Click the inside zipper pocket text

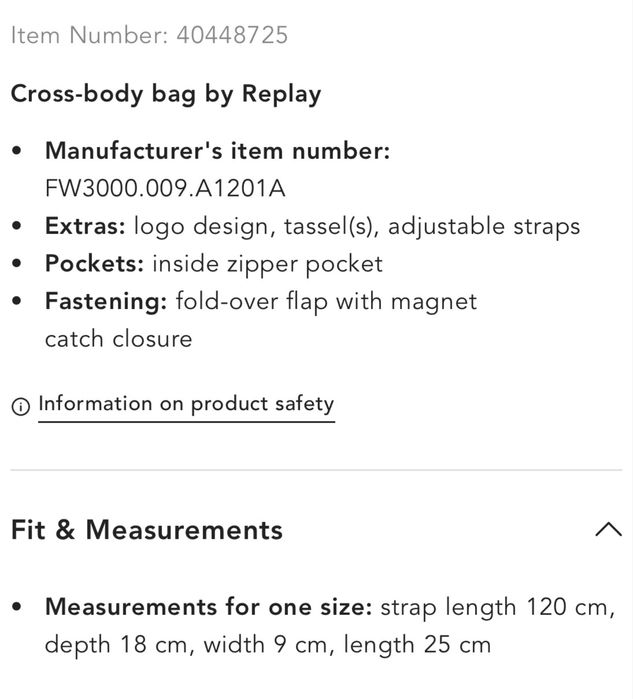(x=268, y=264)
